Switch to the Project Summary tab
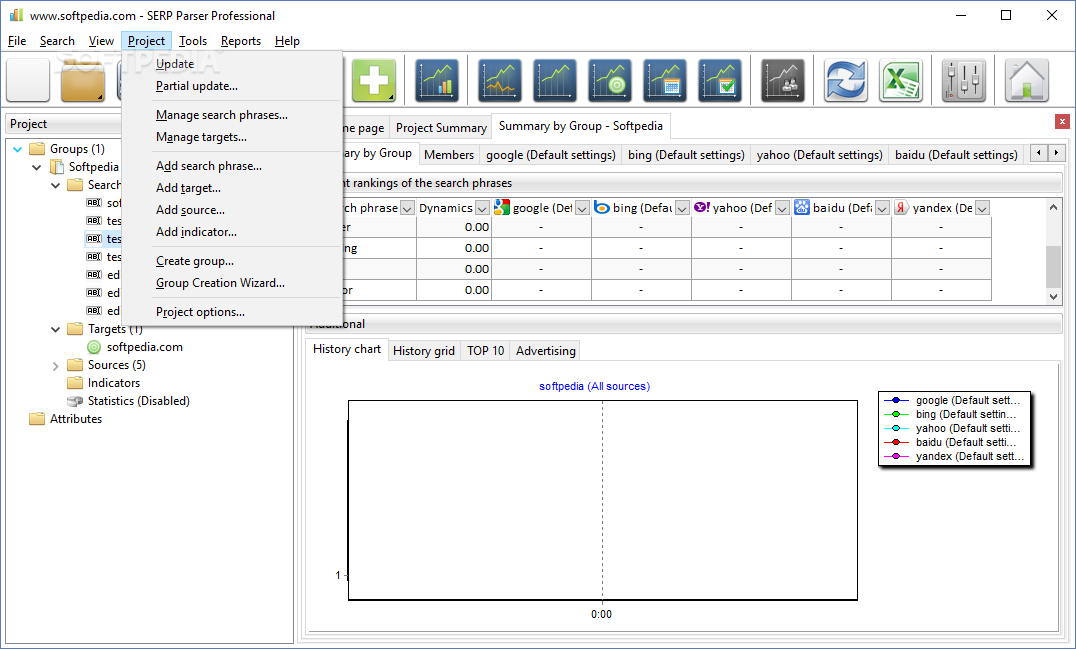This screenshot has height=649, width=1076. (441, 128)
